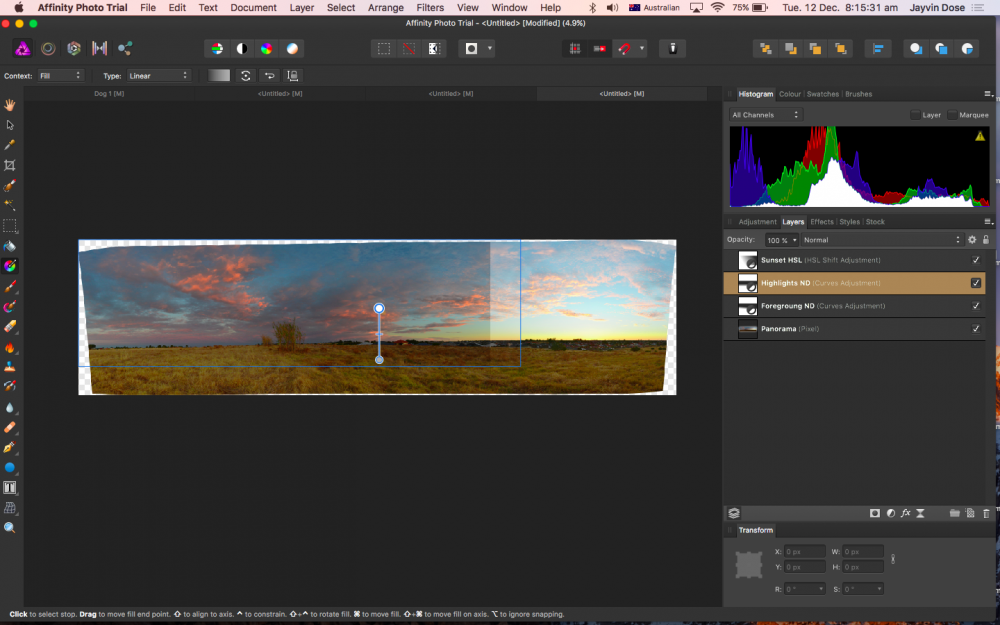Switch to the Develop Persona
The width and height of the screenshot is (1000, 625).
[74, 48]
